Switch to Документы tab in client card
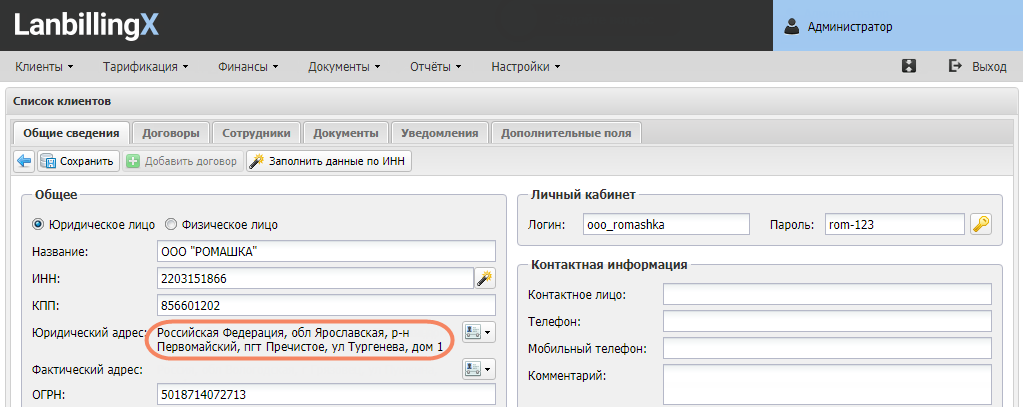The image size is (1023, 407). click(x=346, y=133)
